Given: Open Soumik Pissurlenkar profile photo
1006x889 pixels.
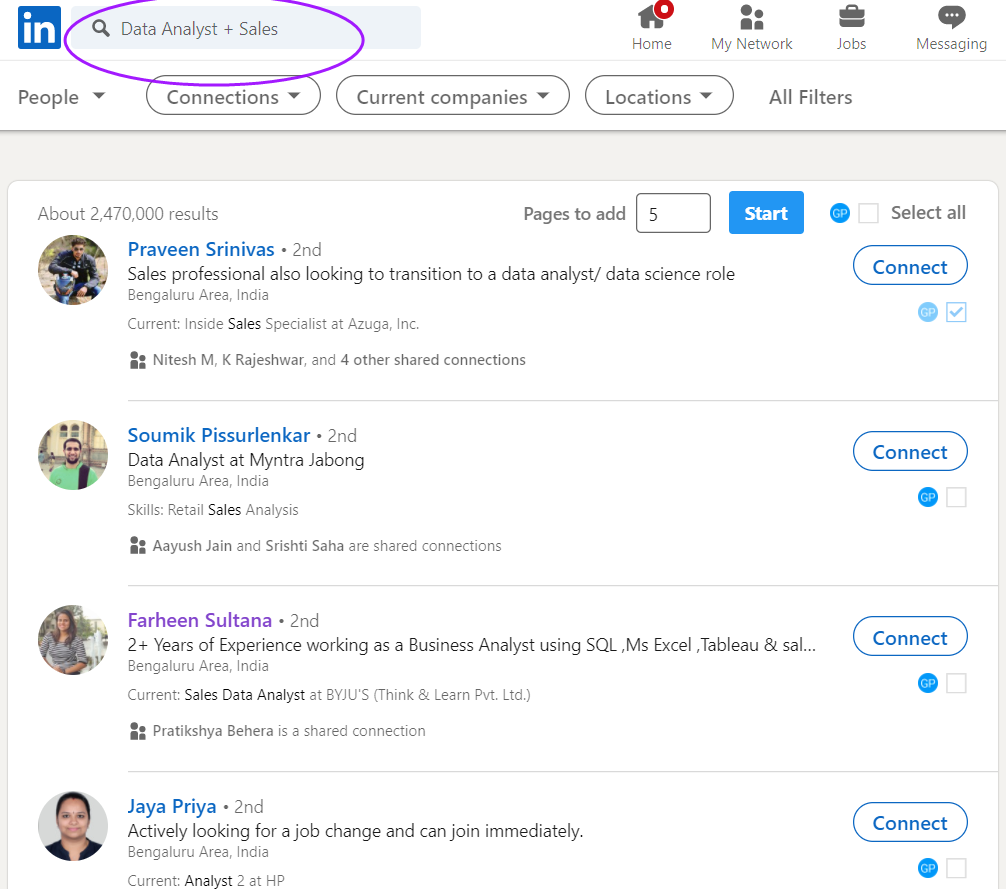Looking at the screenshot, I should tap(72, 455).
